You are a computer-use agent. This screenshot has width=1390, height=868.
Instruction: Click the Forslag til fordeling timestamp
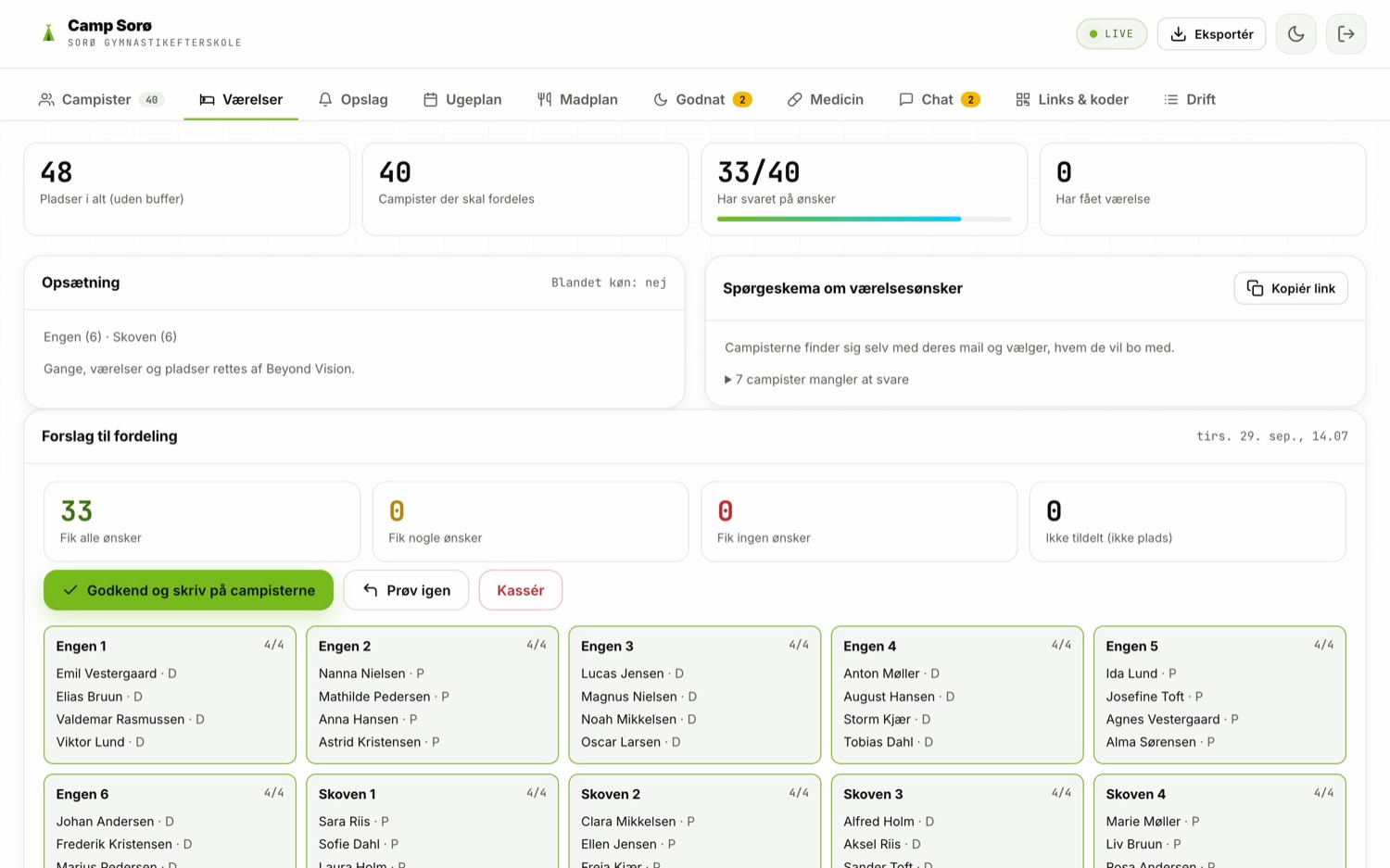[1271, 436]
